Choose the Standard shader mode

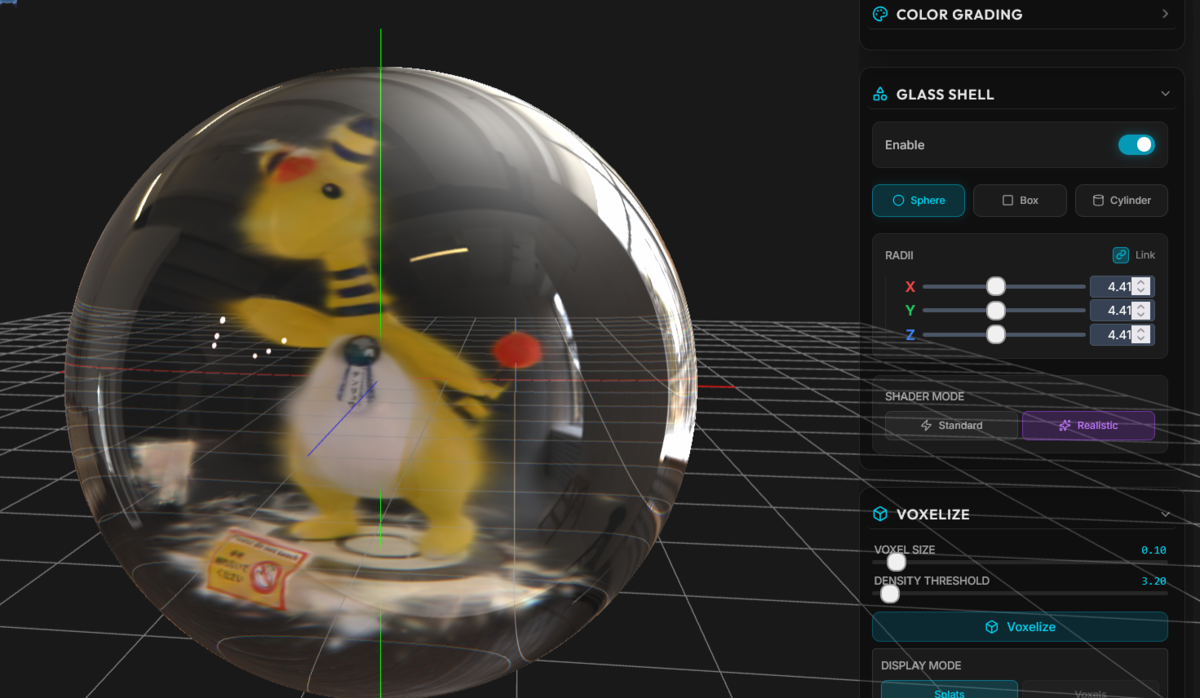pyautogui.click(x=951, y=426)
